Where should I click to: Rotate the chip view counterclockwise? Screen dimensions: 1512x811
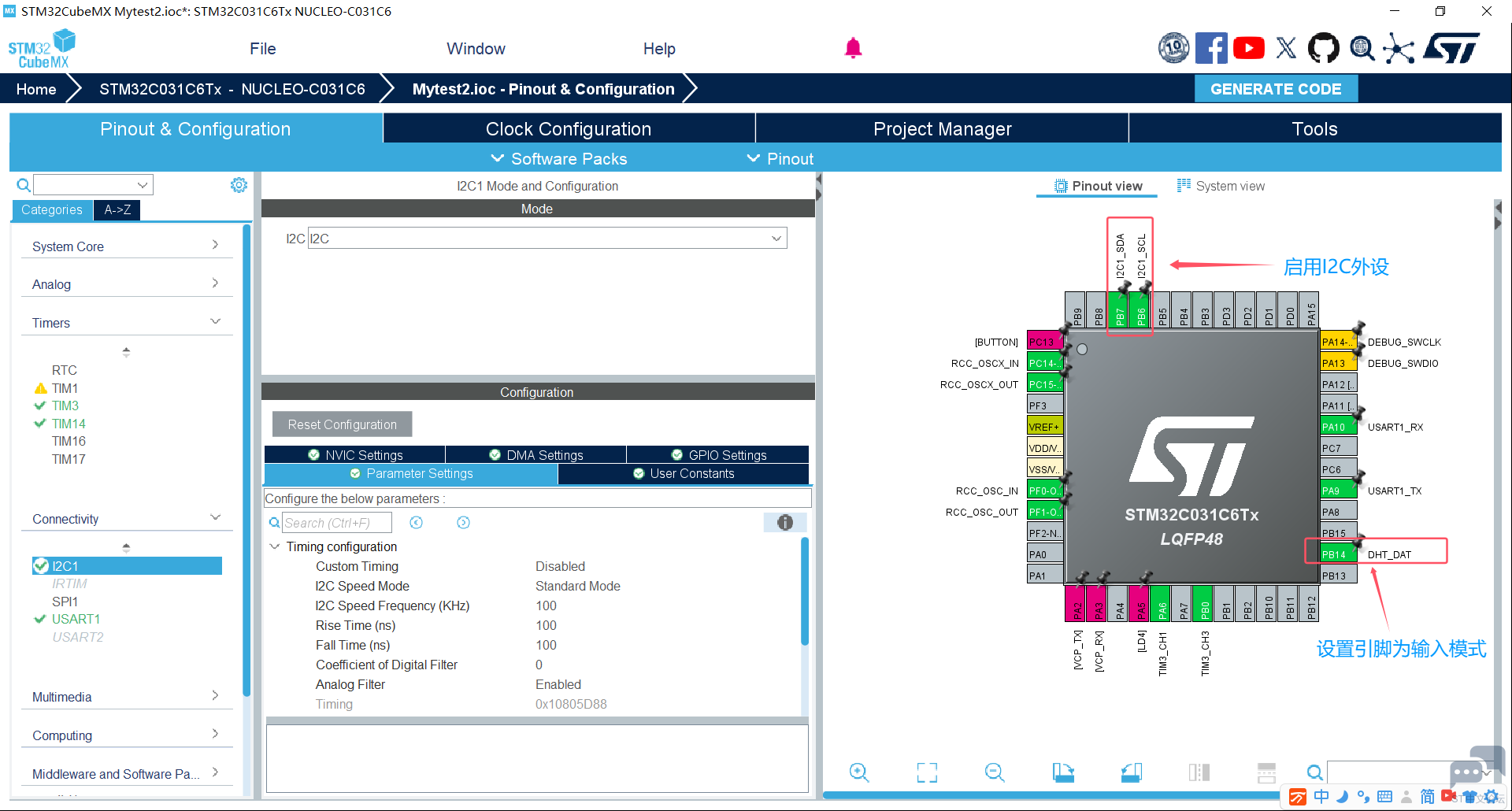click(x=1132, y=772)
